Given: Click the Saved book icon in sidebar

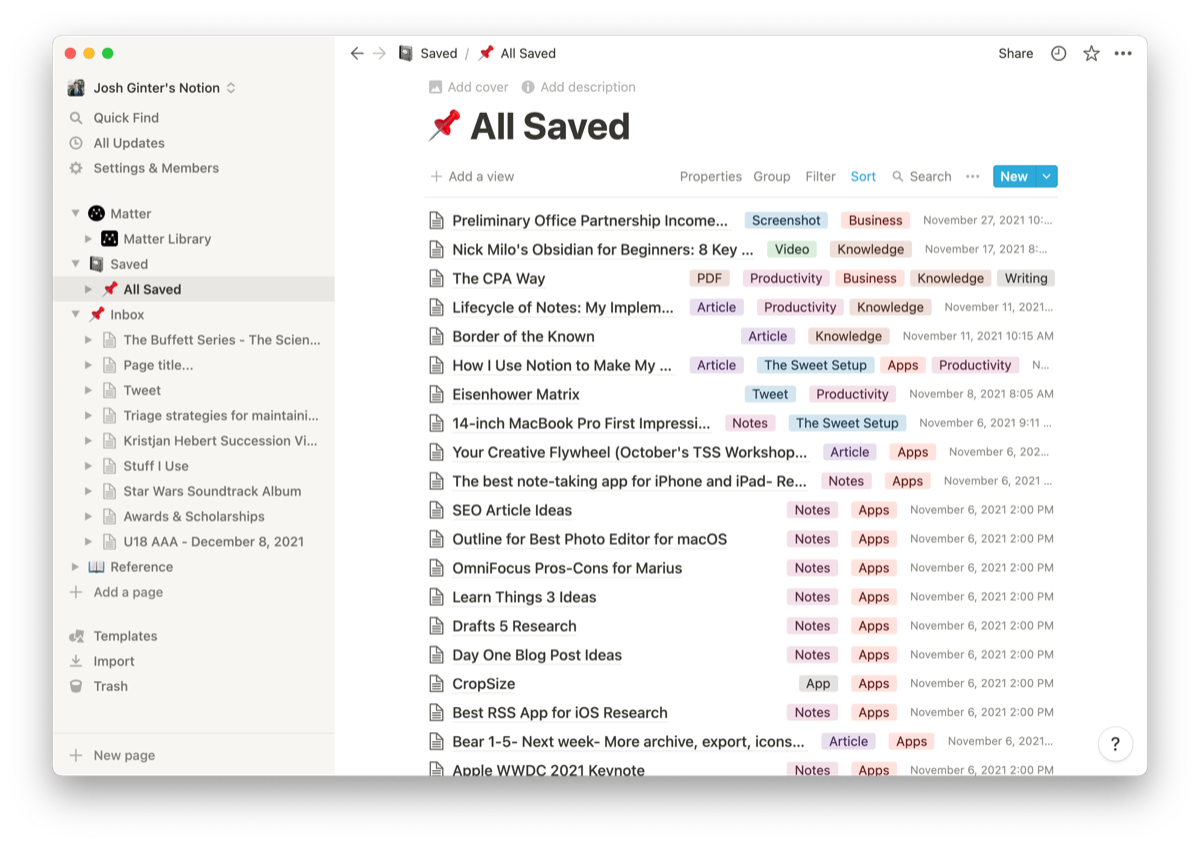Looking at the screenshot, I should (x=96, y=264).
